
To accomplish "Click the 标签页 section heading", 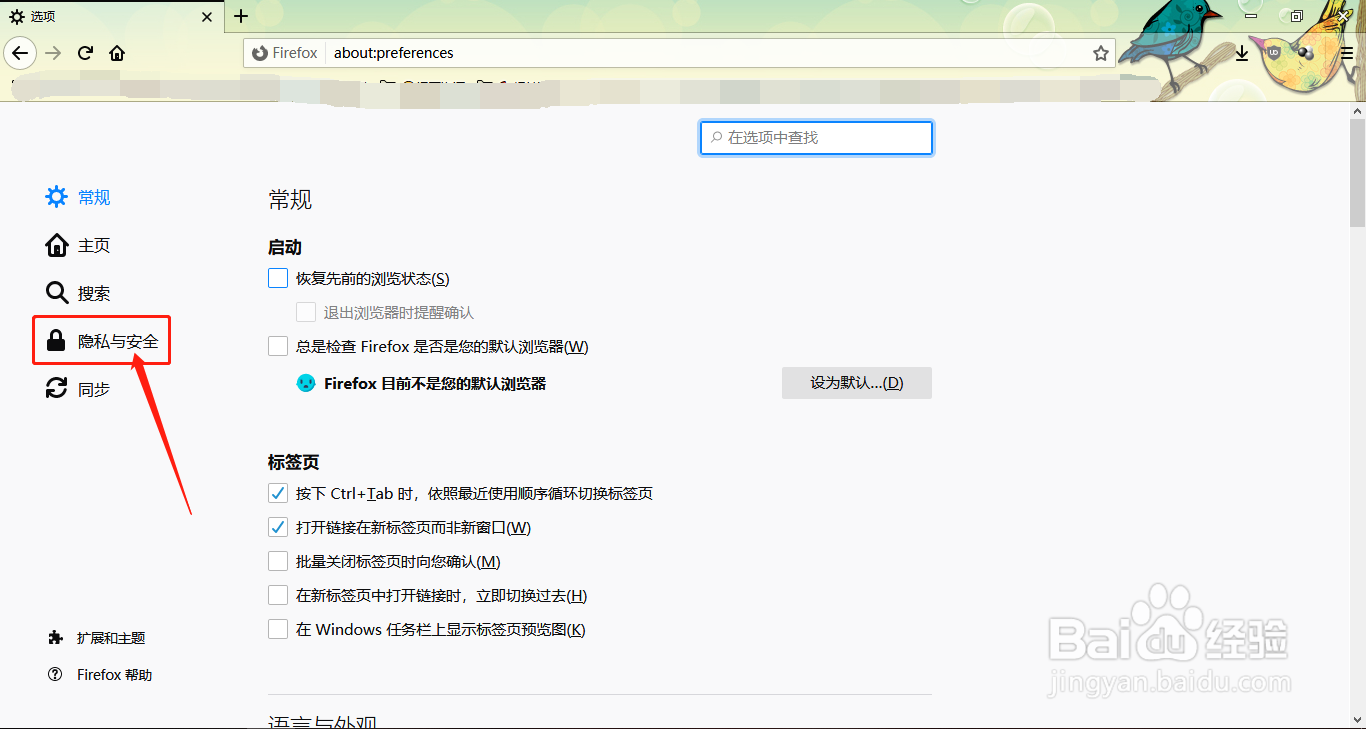I will [x=294, y=462].
